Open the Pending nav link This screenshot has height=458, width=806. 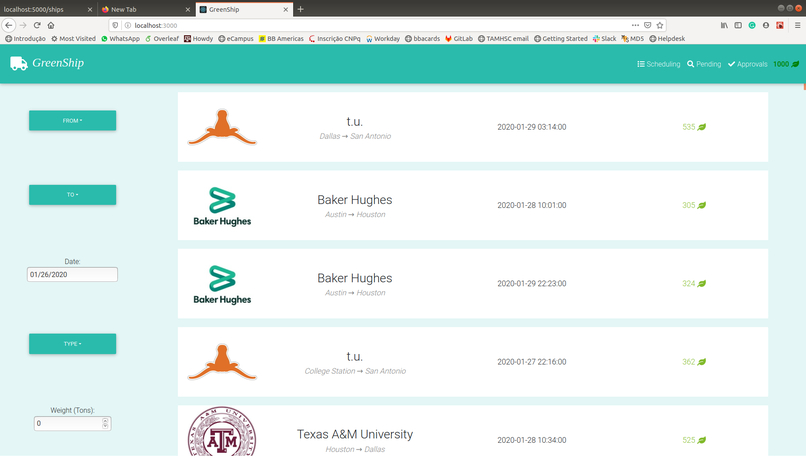(704, 64)
